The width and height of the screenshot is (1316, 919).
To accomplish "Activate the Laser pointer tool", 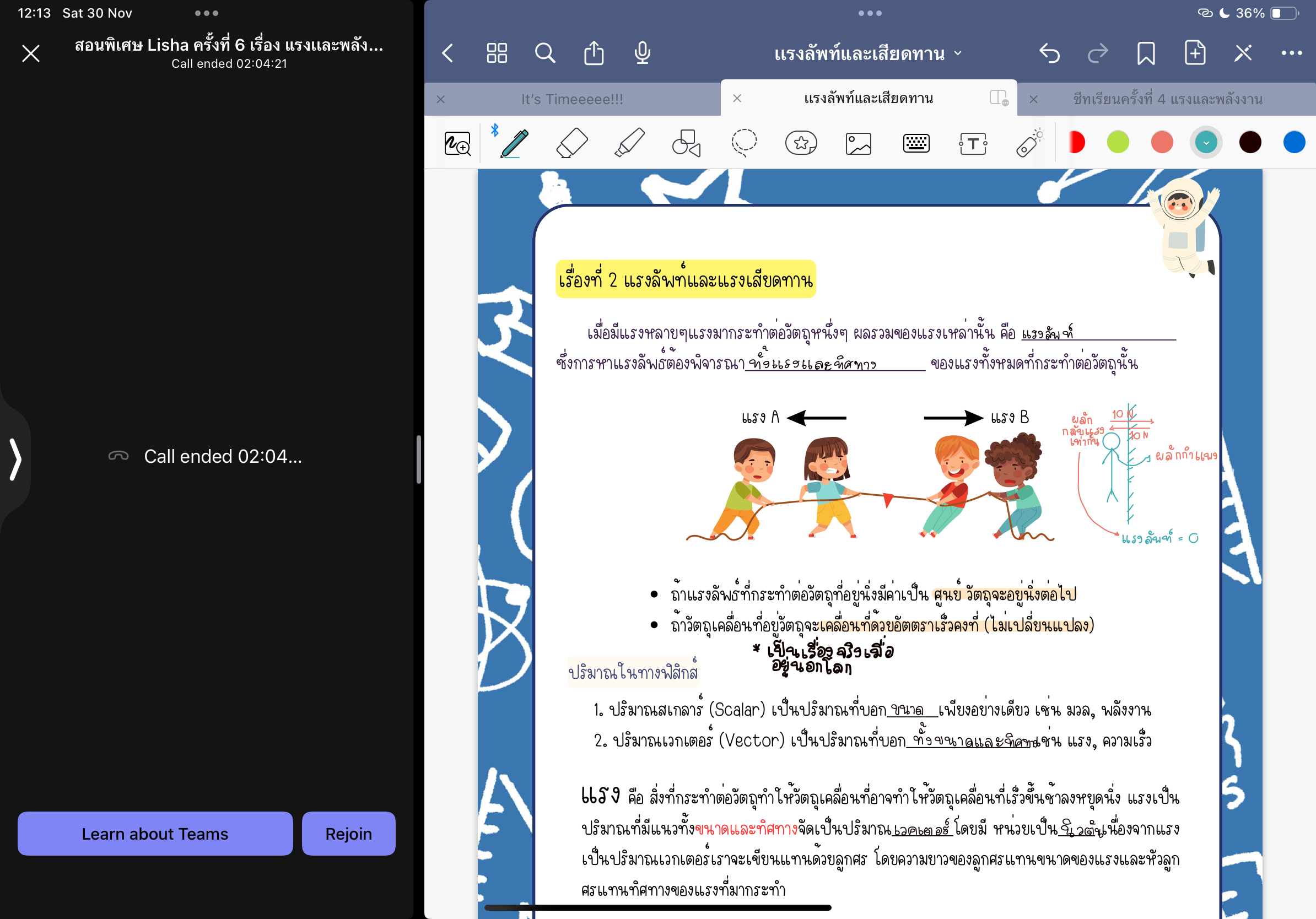I will pos(1029,143).
